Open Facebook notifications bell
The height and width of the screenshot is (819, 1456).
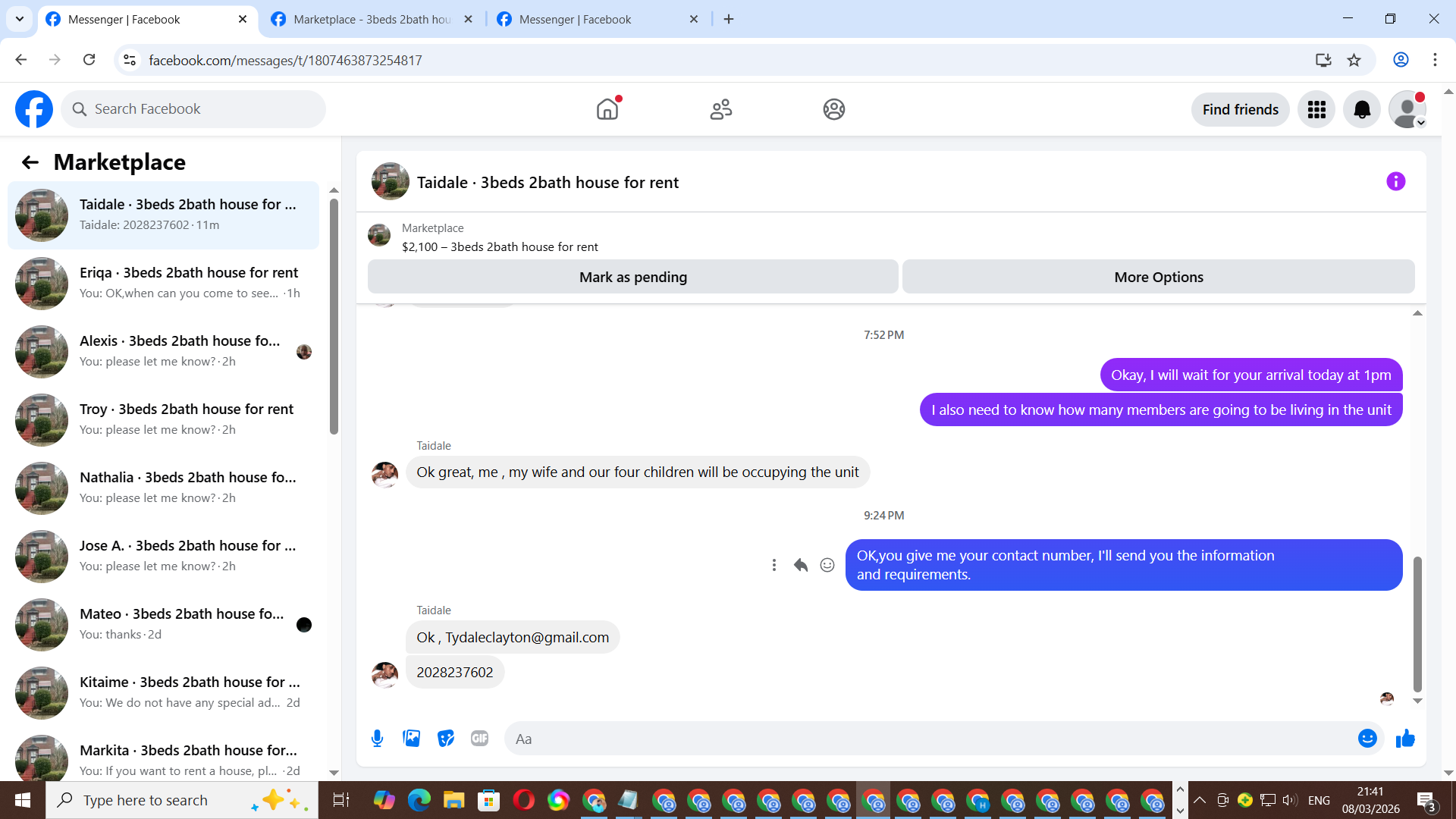tap(1362, 109)
